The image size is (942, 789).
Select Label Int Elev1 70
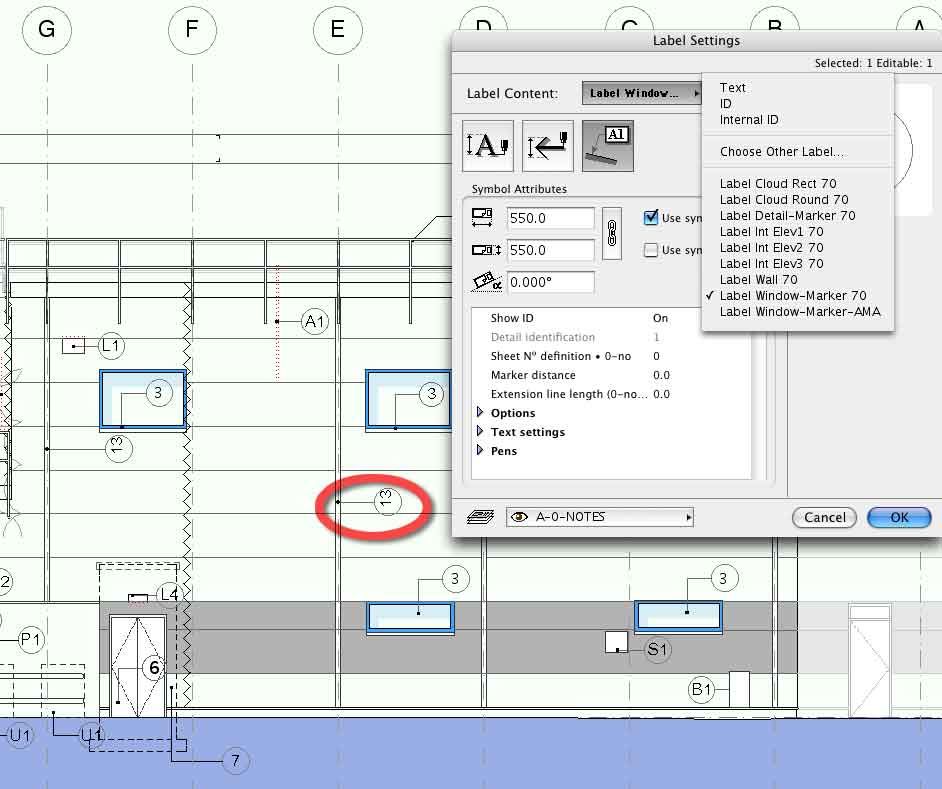771,231
